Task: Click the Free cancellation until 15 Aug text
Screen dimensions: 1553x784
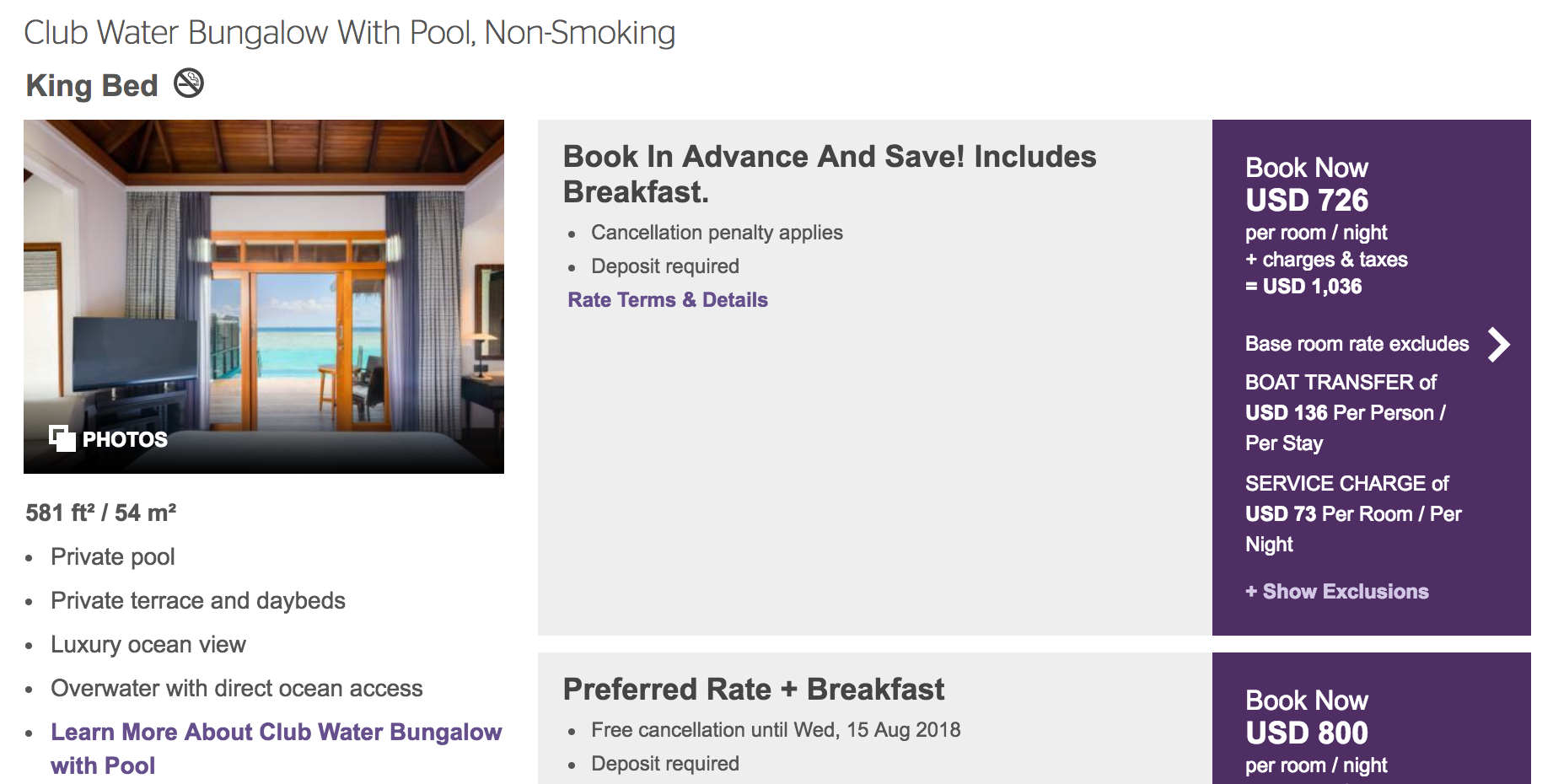Action: (x=775, y=730)
